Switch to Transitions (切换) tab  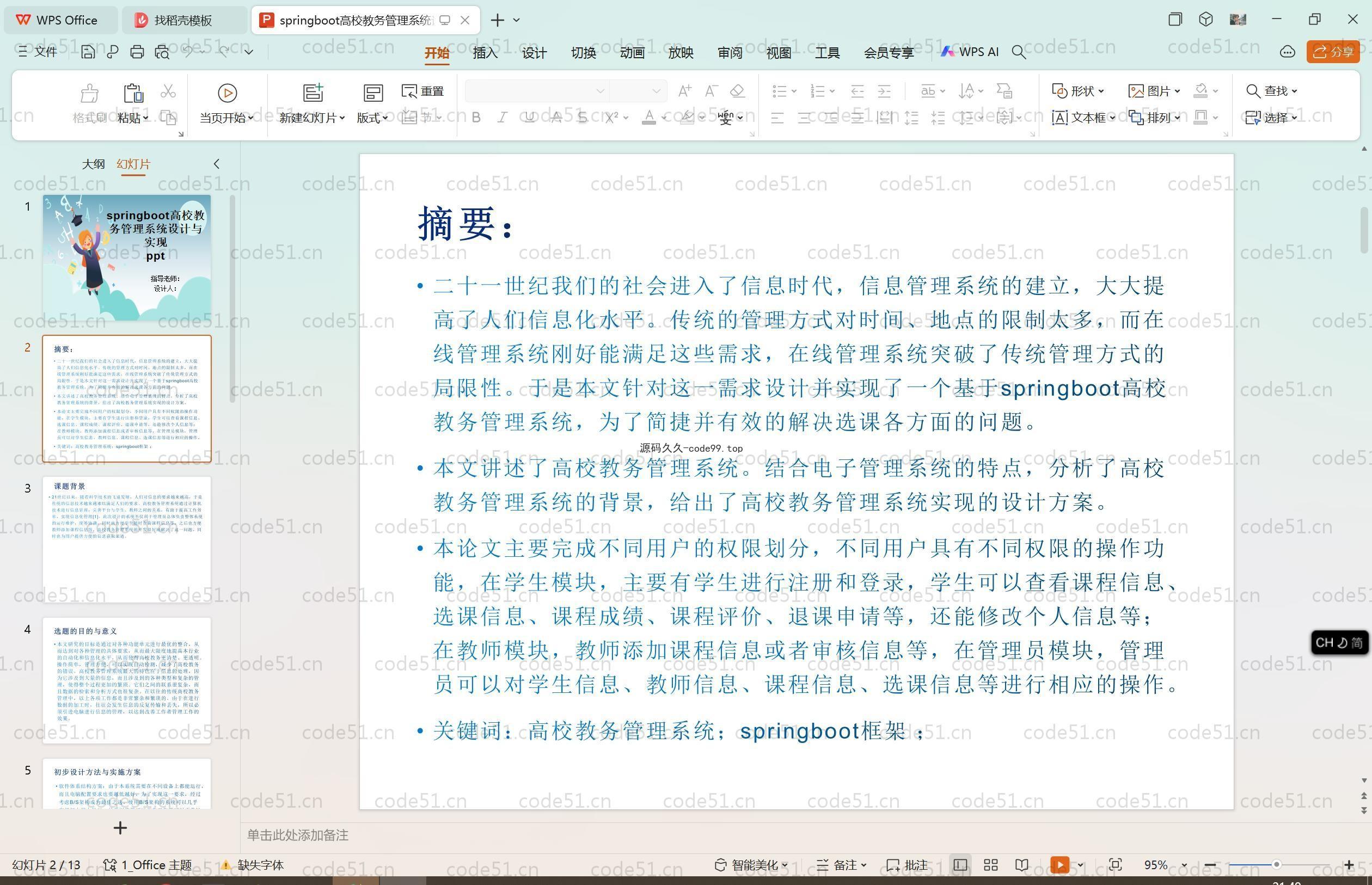click(x=583, y=52)
